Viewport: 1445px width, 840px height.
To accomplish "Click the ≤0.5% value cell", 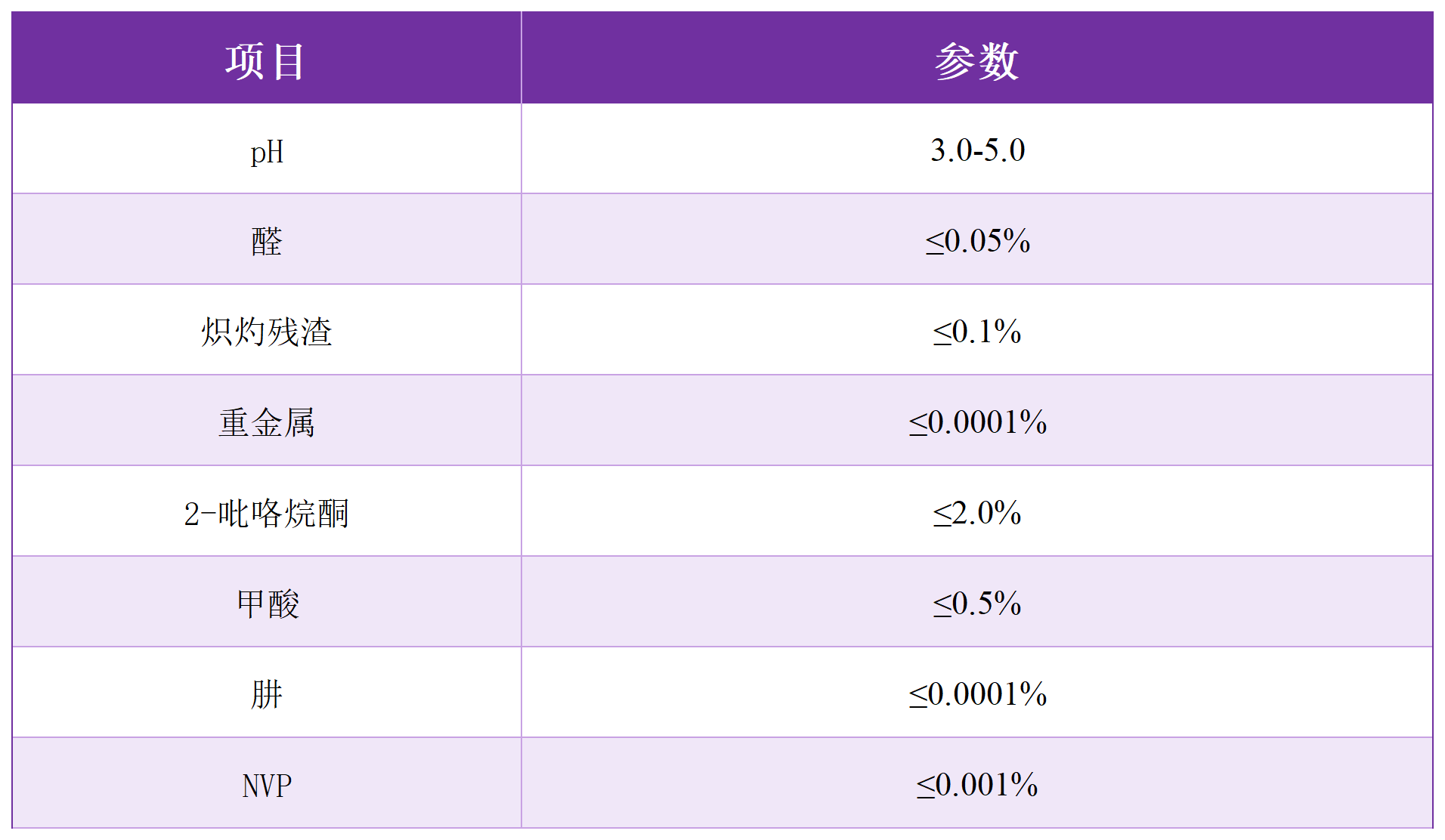I will coord(977,604).
